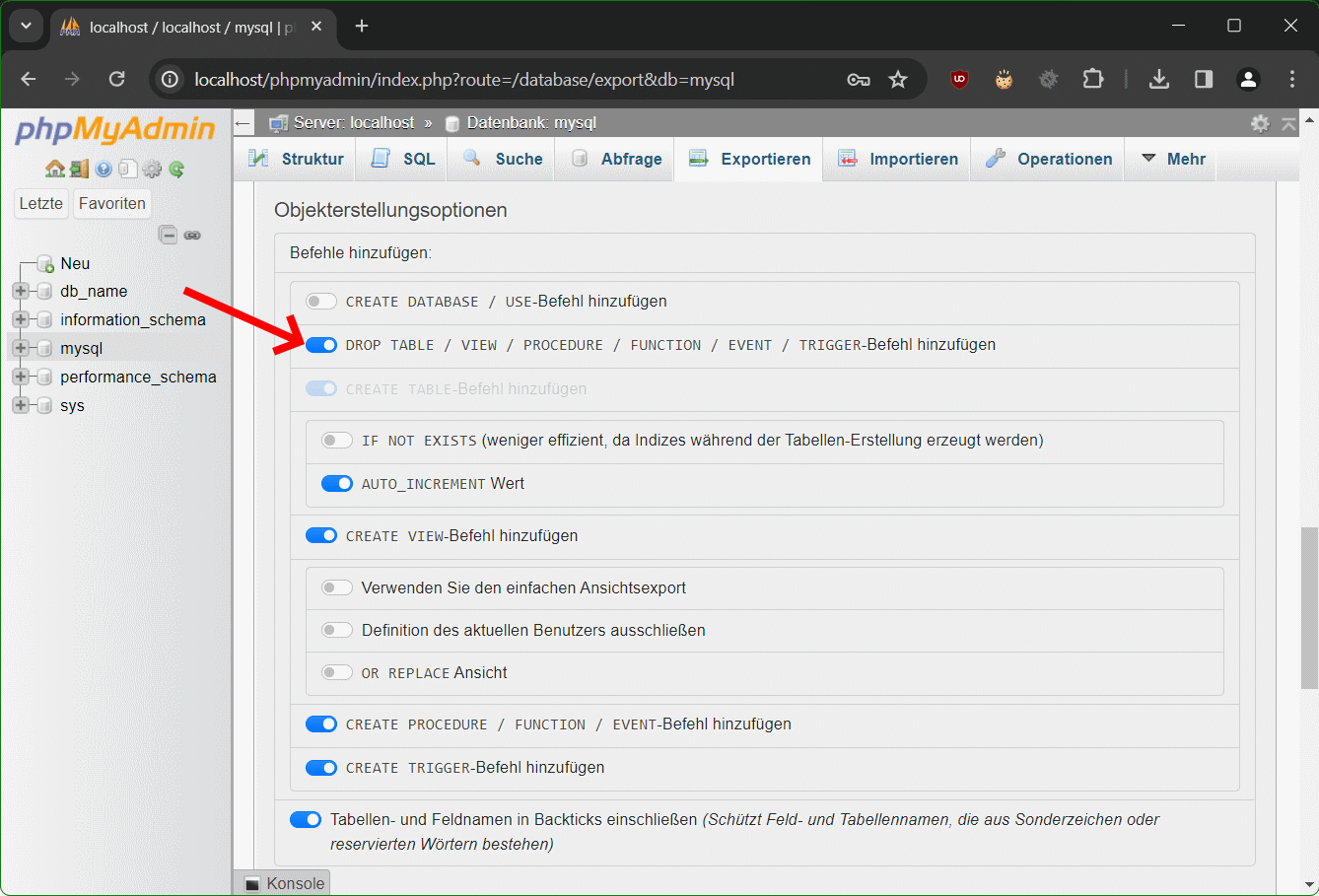
Task: Open the Konsole panel at the bottom
Action: (x=284, y=883)
